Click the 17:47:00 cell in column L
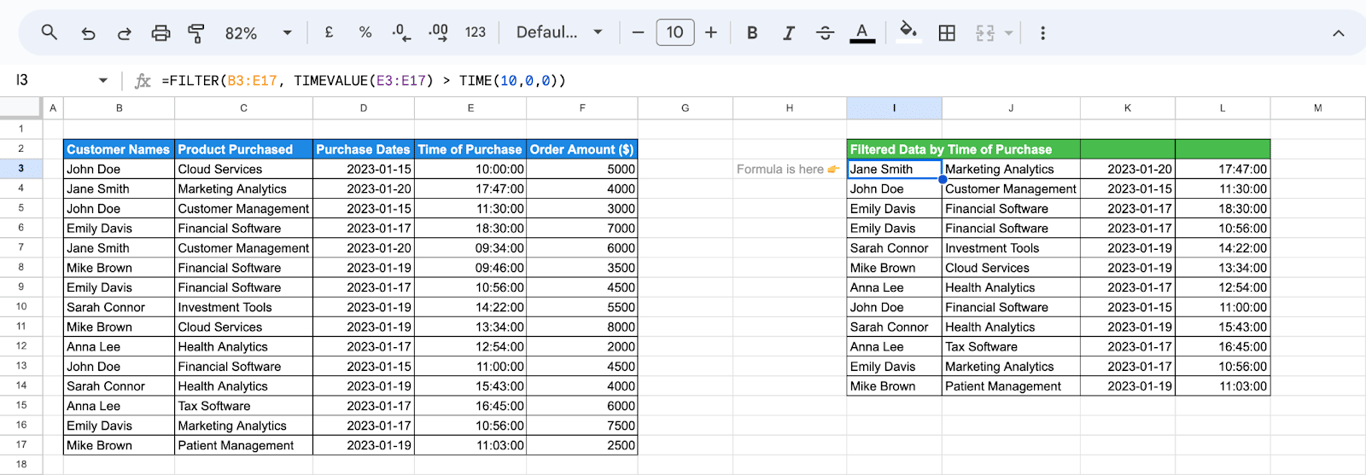 click(x=1223, y=169)
